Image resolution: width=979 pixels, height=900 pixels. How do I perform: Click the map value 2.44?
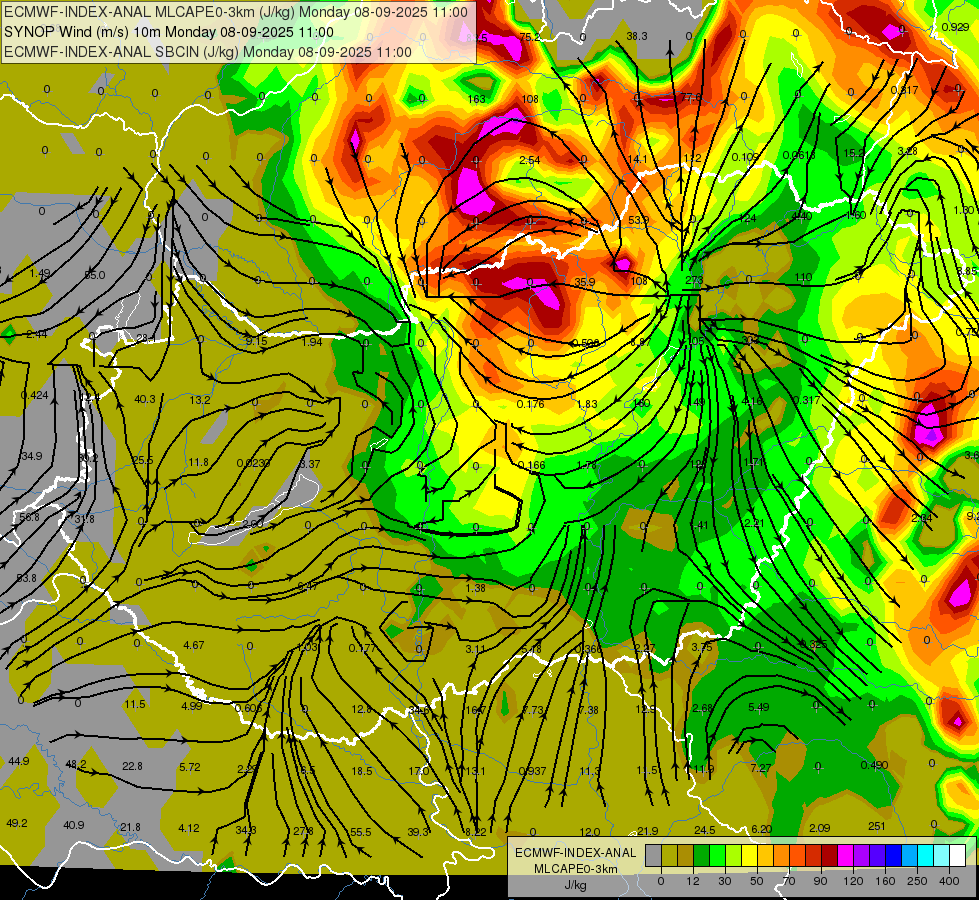36,334
